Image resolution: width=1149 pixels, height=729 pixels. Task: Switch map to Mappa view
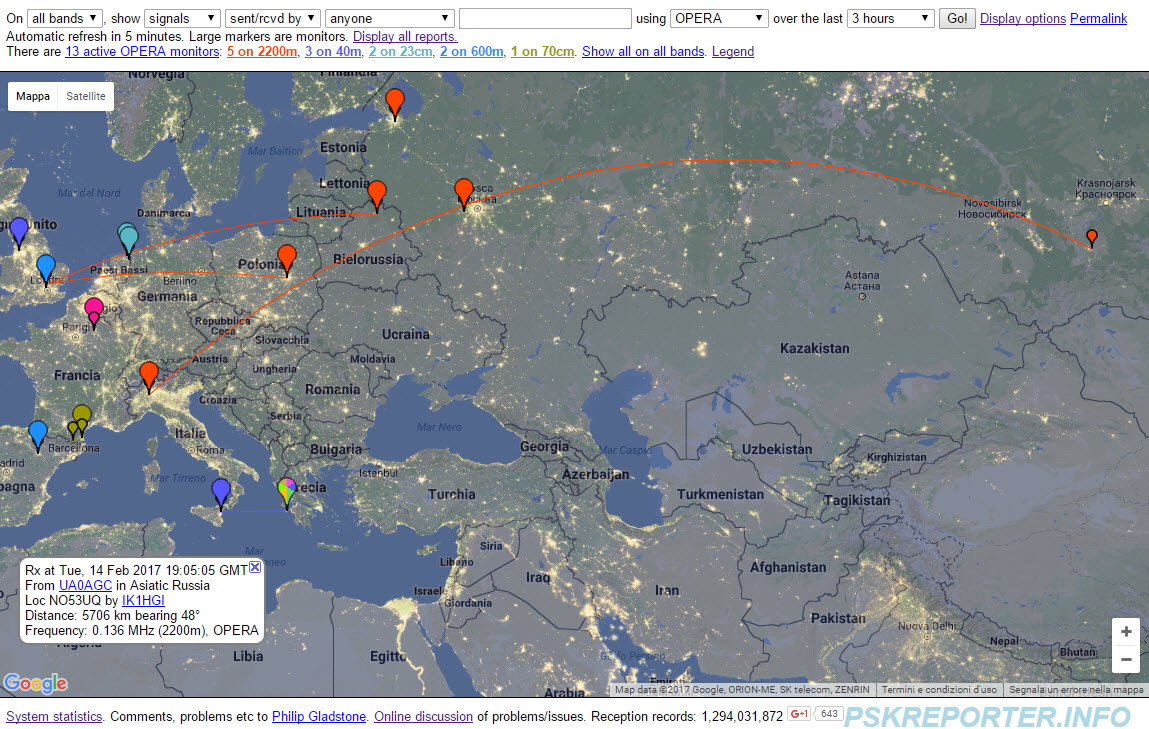coord(33,96)
